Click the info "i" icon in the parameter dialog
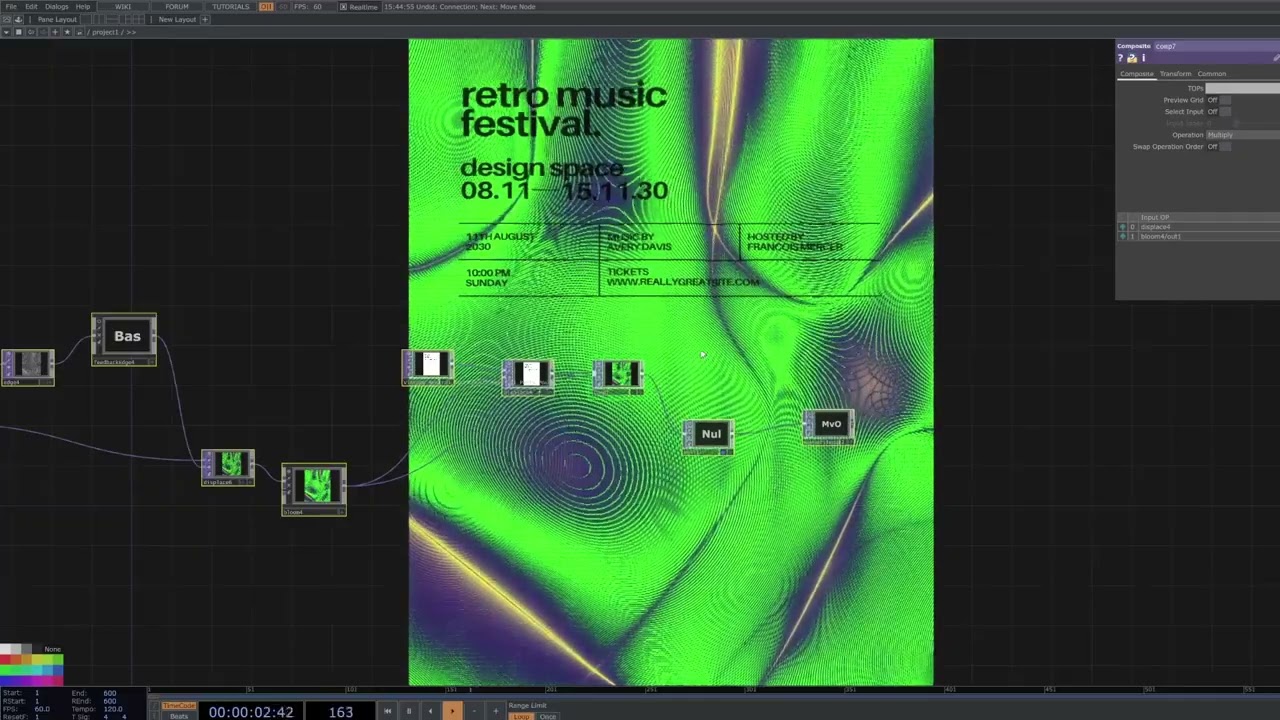The image size is (1280, 720). (1143, 58)
